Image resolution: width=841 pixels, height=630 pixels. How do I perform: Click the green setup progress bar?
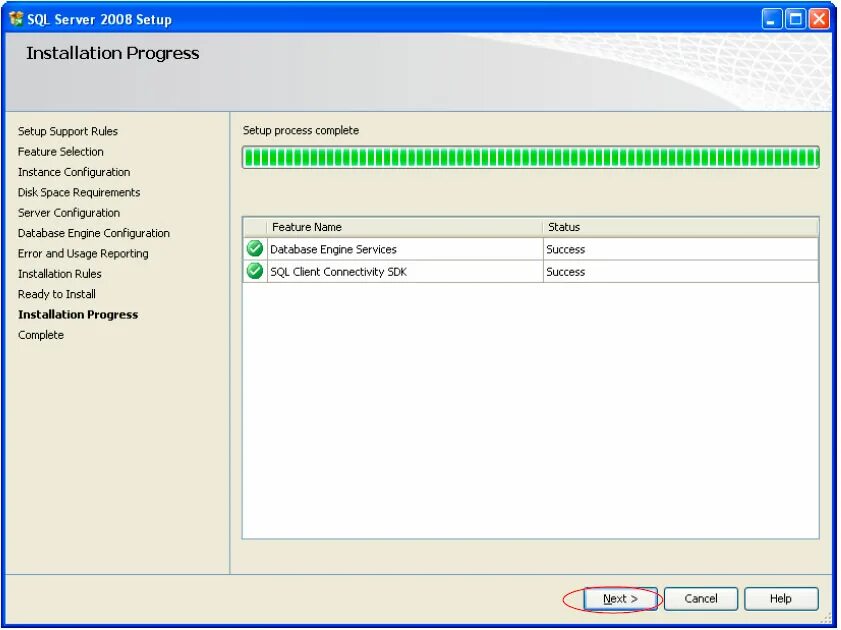click(530, 158)
